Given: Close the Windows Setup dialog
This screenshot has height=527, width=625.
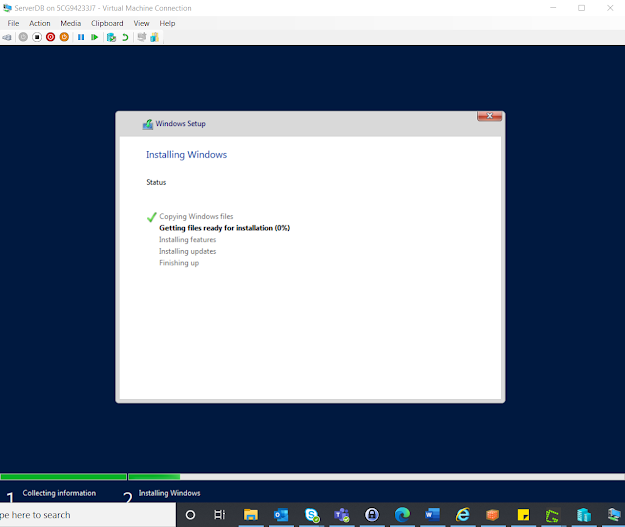Looking at the screenshot, I should [x=489, y=116].
